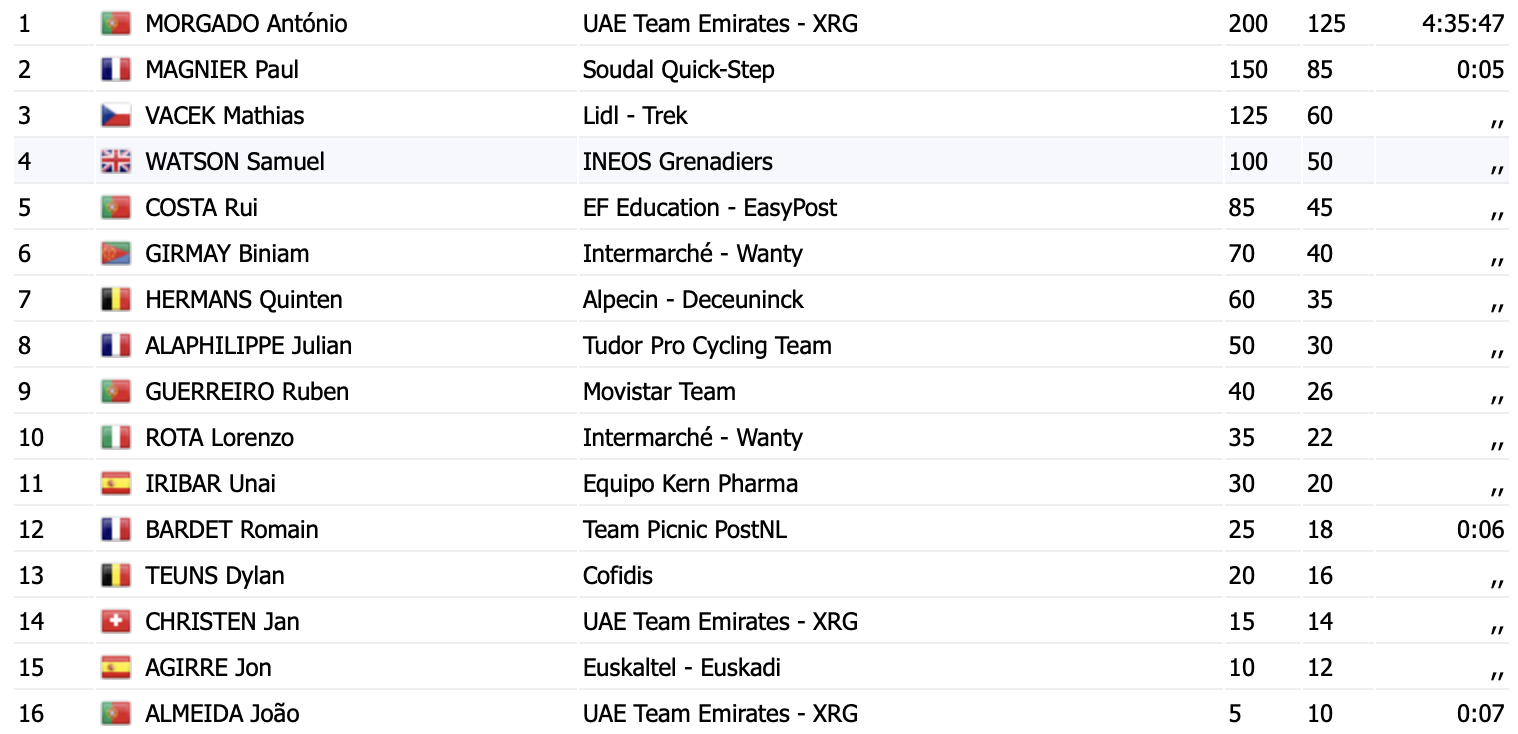Open EF Education - EasyPost team page

click(710, 207)
